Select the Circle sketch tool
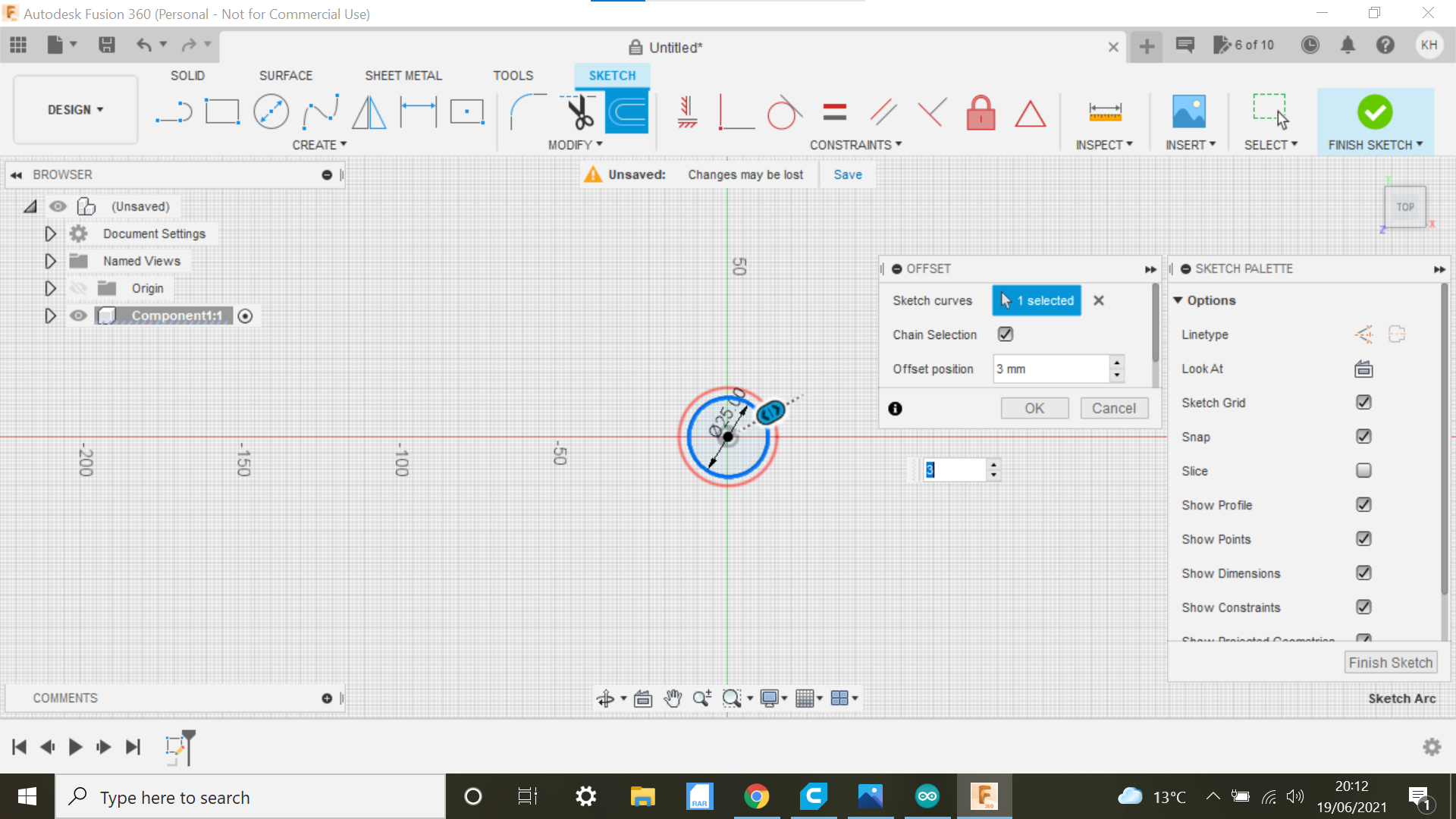This screenshot has height=819, width=1456. pyautogui.click(x=271, y=111)
